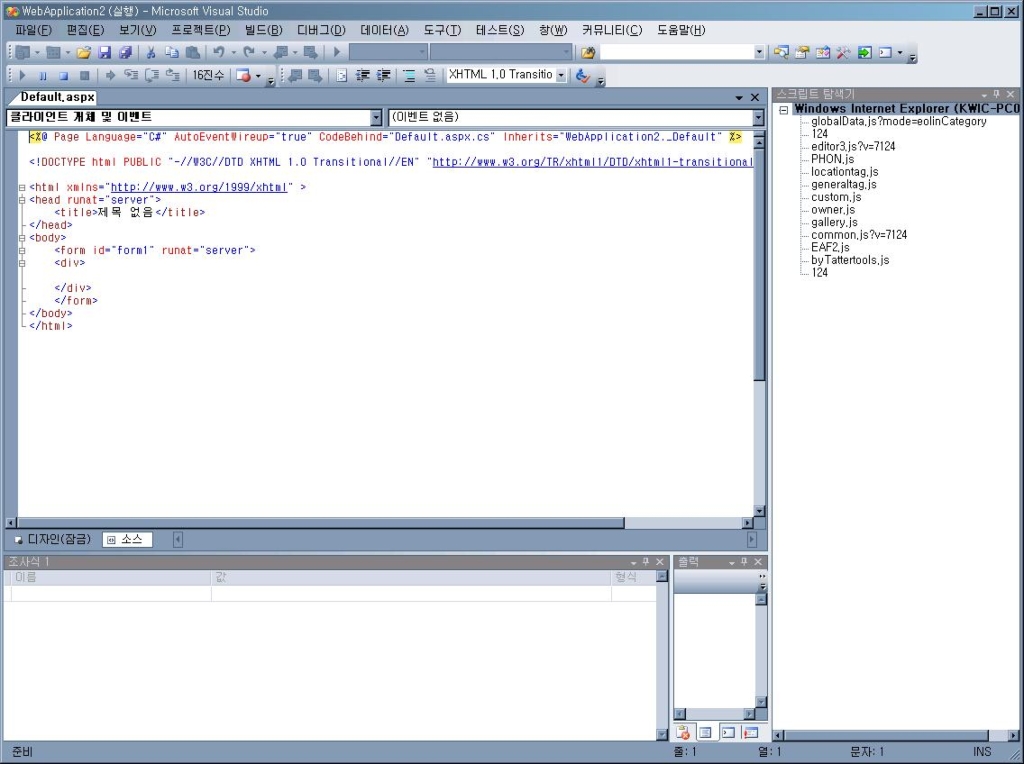The width and height of the screenshot is (1024, 764).
Task: Click the Redo arrow icon
Action: pyautogui.click(x=249, y=52)
